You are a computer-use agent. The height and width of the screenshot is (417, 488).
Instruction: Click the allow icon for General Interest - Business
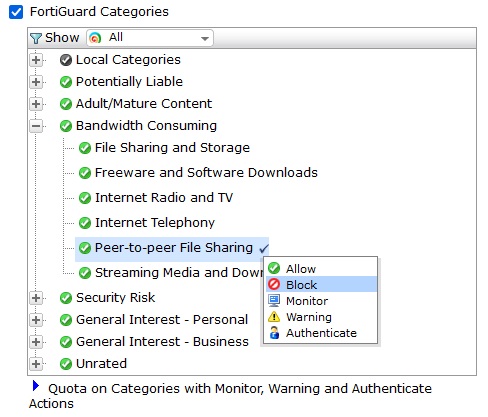66,342
